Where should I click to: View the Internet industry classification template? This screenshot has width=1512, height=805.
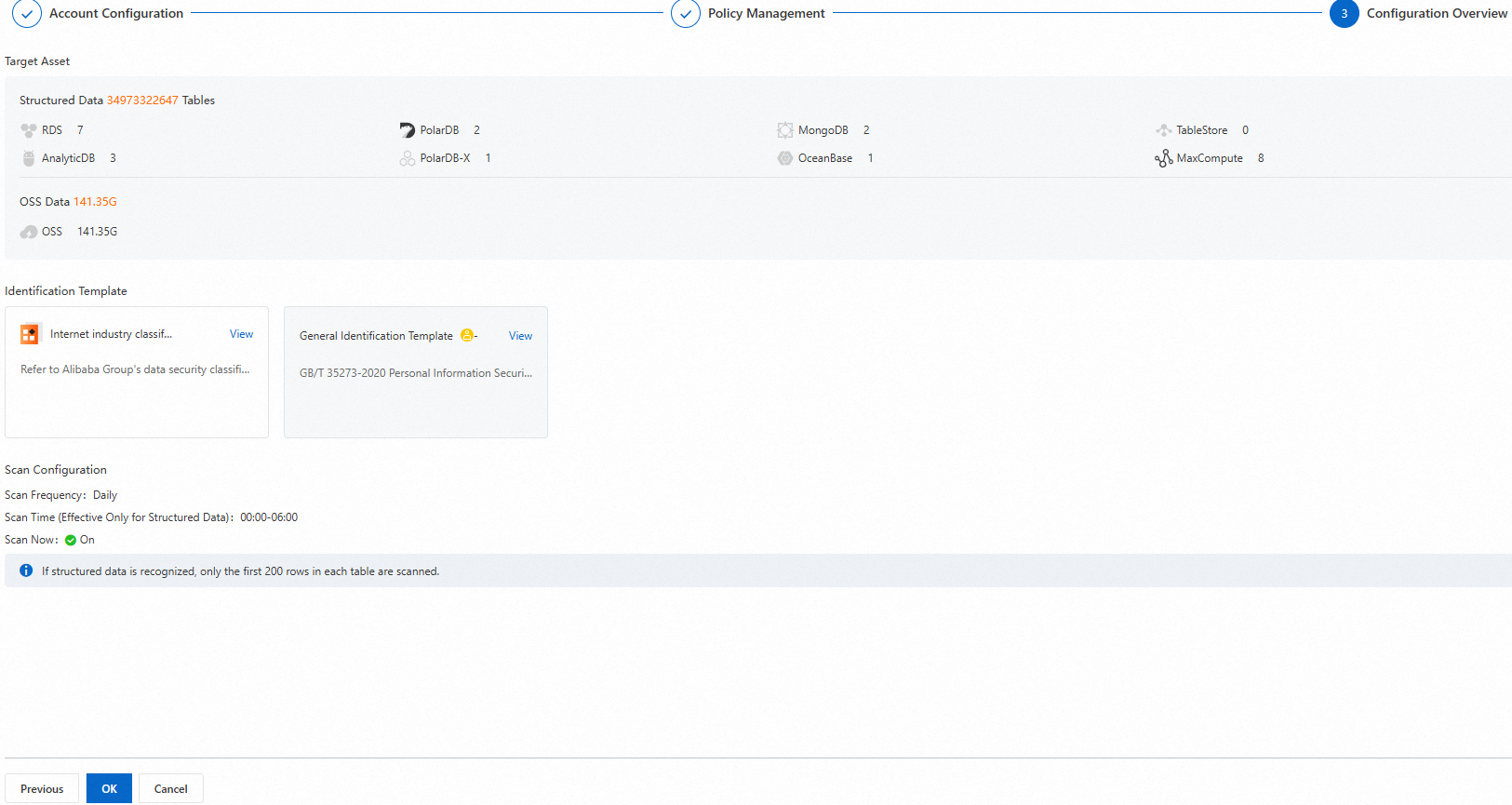pyautogui.click(x=241, y=334)
